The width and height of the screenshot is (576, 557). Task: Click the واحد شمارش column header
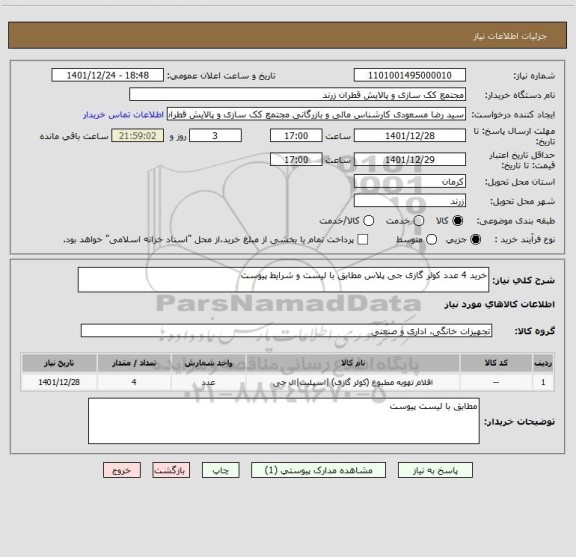point(208,363)
